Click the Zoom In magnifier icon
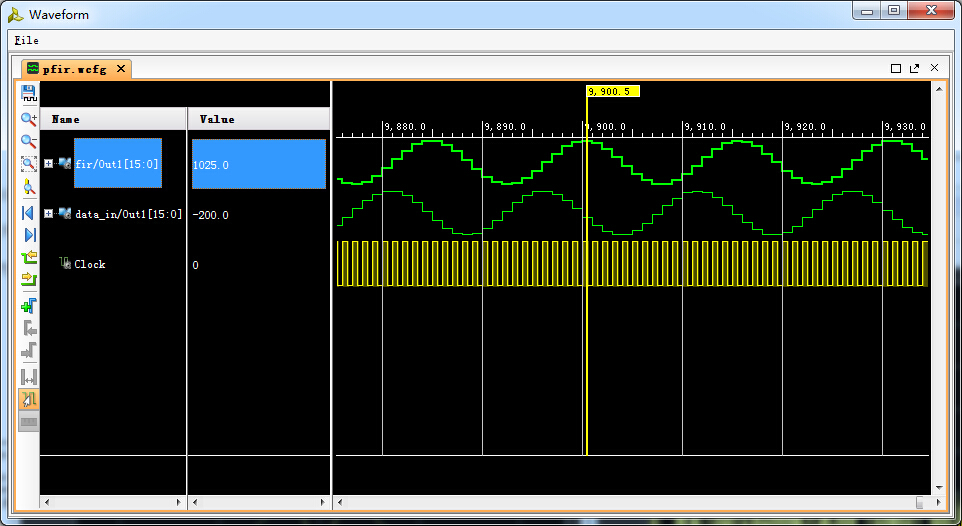This screenshot has height=526, width=962. click(29, 119)
